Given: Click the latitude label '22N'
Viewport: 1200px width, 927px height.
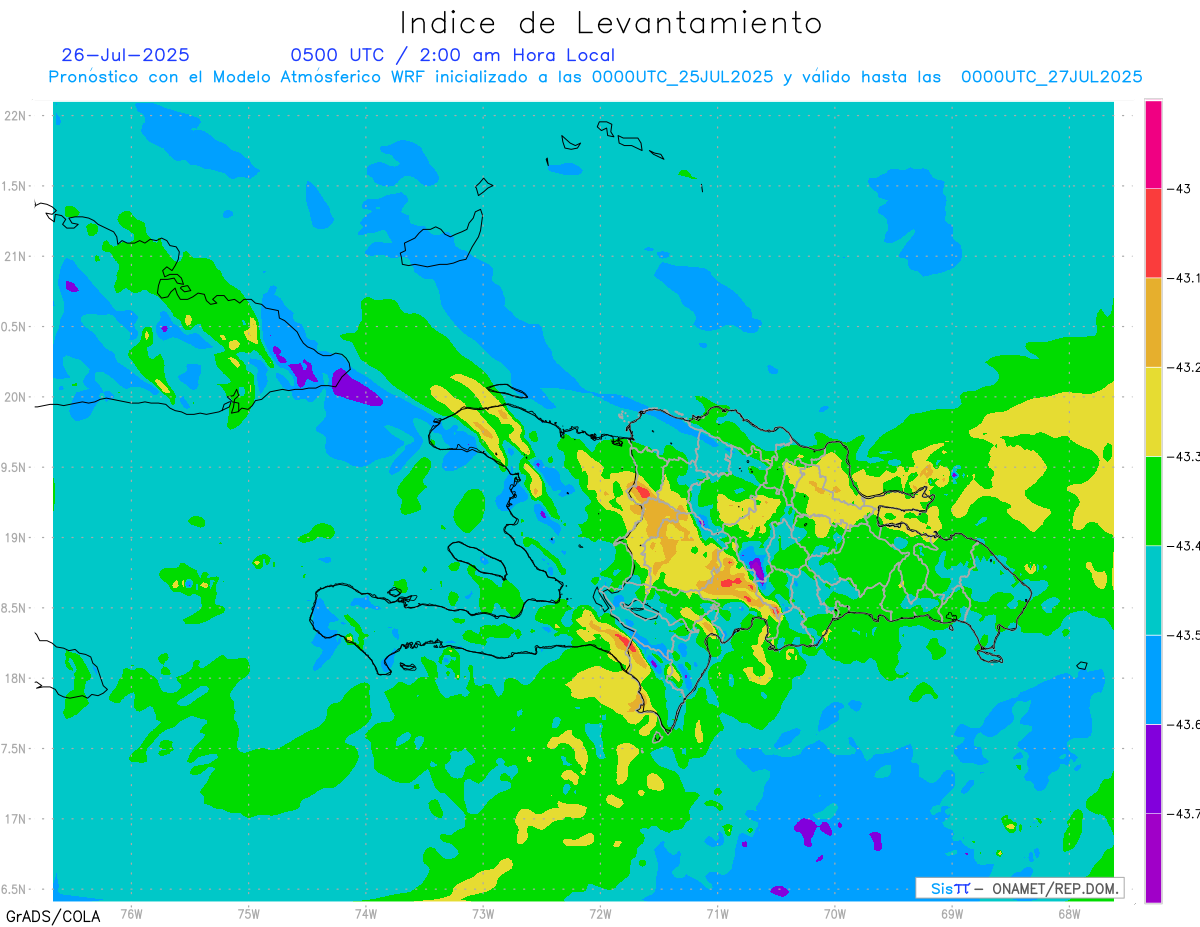Looking at the screenshot, I should coord(15,116).
